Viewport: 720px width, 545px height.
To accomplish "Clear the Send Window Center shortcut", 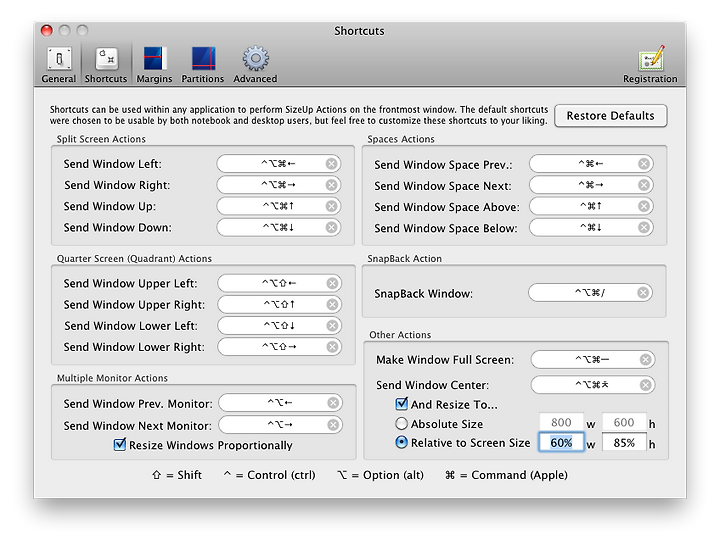I will [646, 385].
